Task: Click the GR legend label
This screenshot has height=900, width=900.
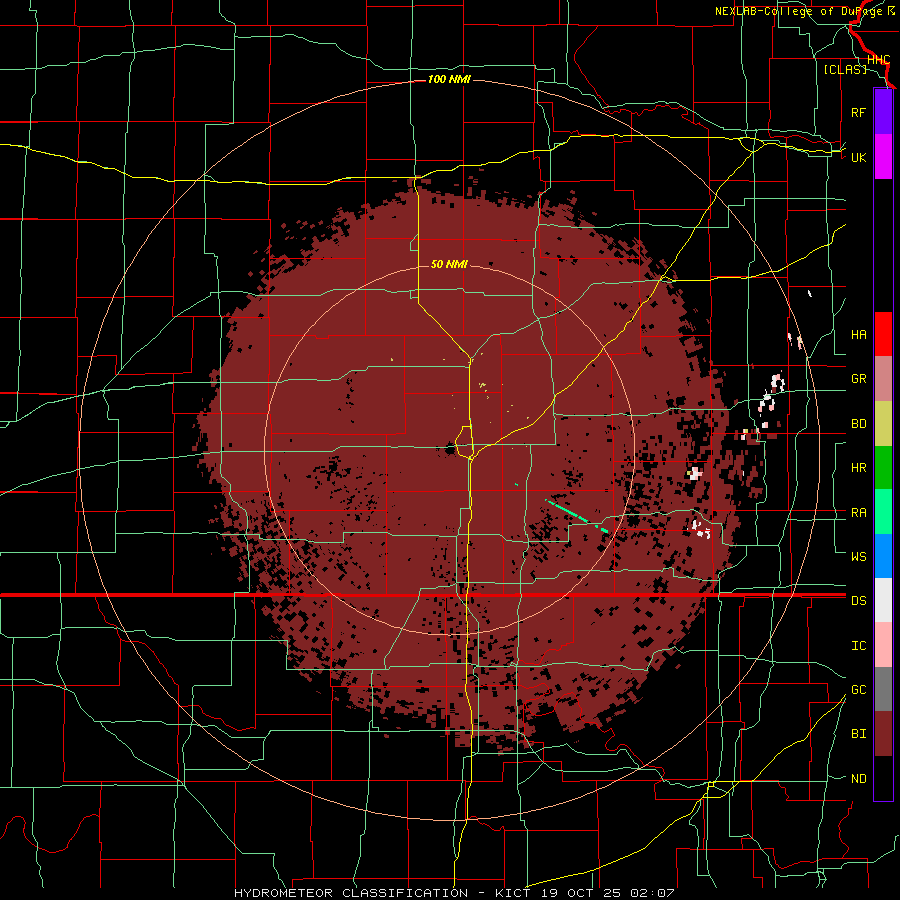Action: (858, 379)
